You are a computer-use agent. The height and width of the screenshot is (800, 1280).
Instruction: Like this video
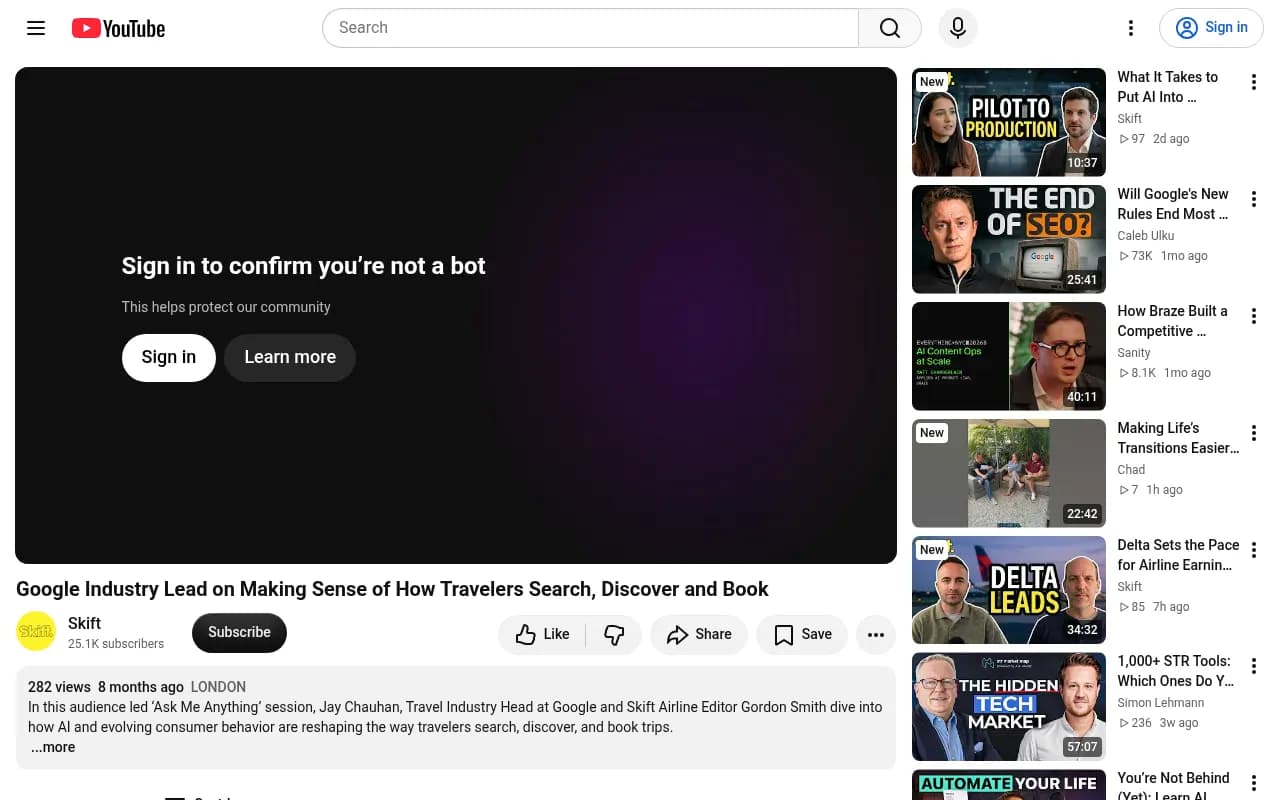543,634
